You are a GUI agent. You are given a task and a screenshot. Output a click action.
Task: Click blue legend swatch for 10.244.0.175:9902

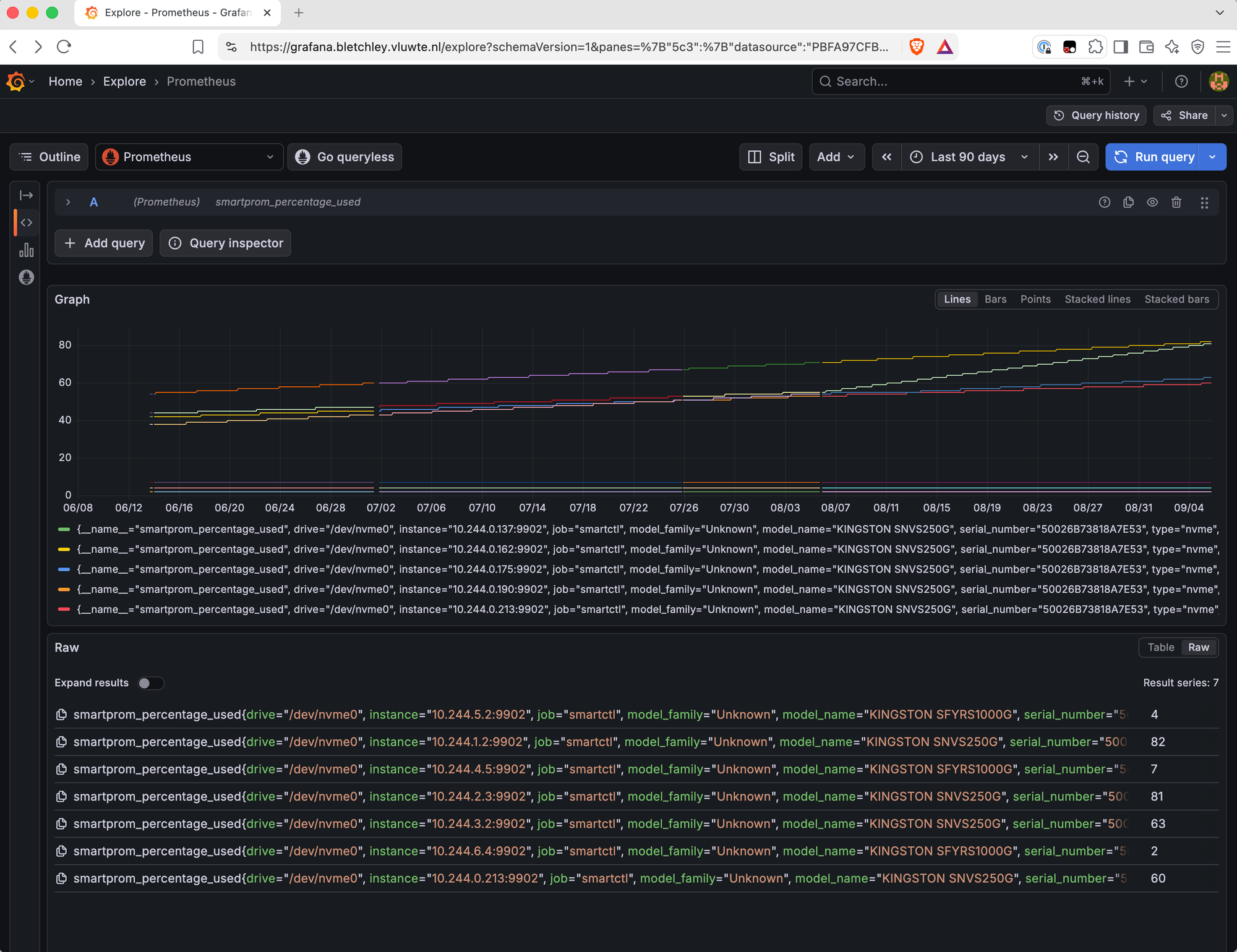[64, 569]
